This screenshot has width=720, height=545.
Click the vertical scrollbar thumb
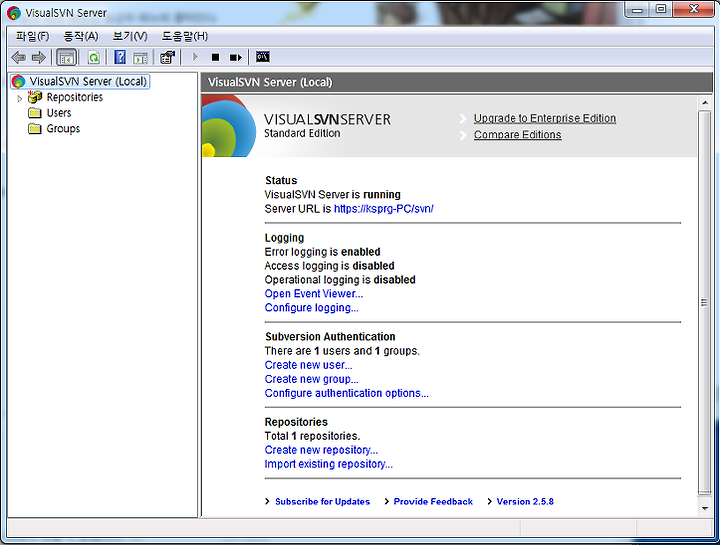pyautogui.click(x=704, y=302)
